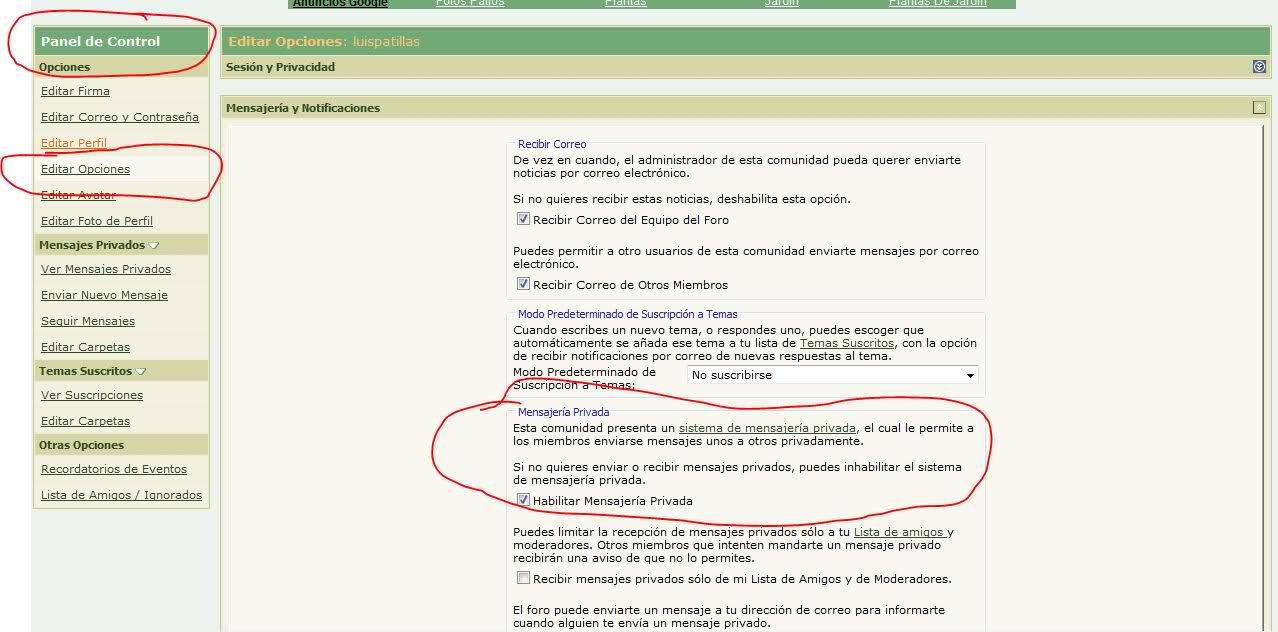This screenshot has width=1278, height=632.
Task: Select Editar Opciones in sidebar
Action: pyautogui.click(x=85, y=169)
